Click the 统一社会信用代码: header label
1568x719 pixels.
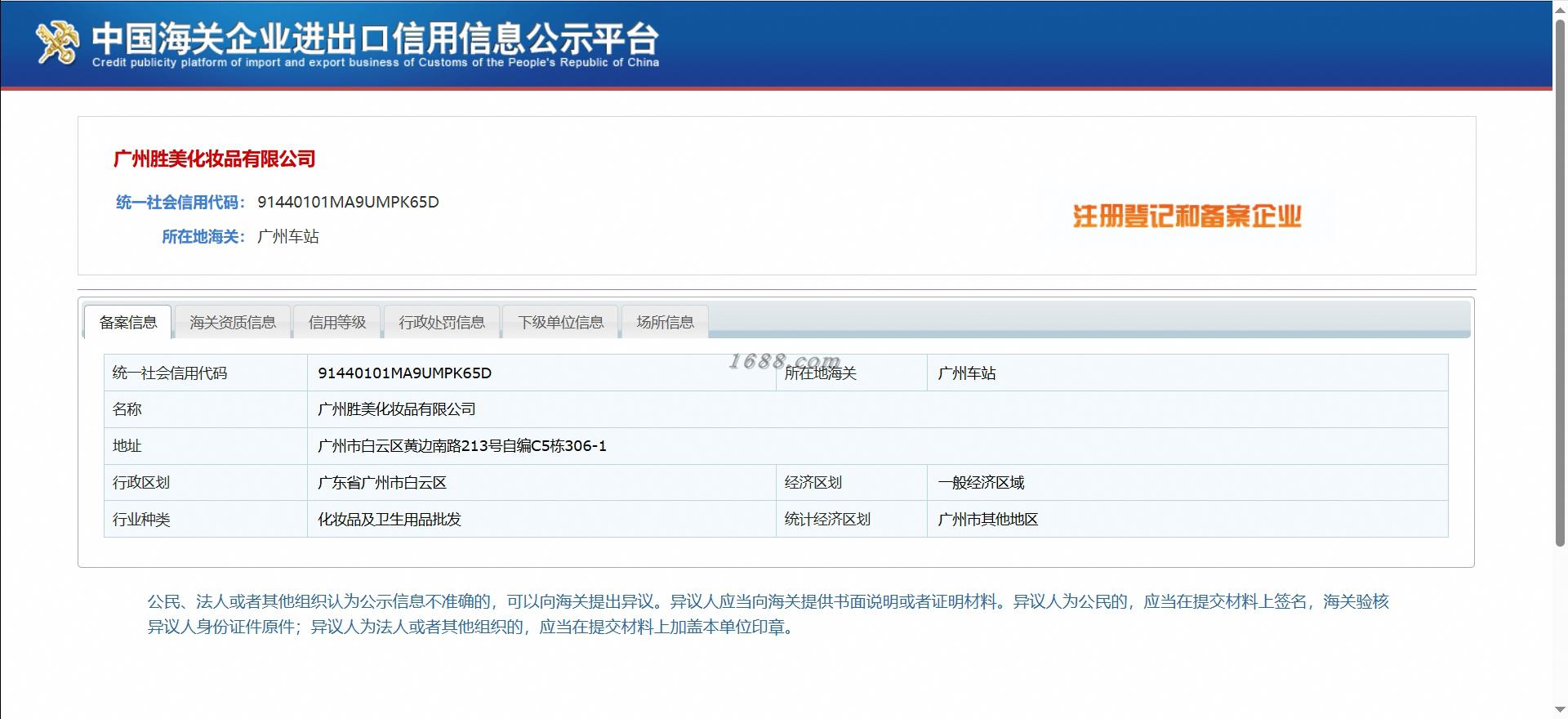pos(180,202)
